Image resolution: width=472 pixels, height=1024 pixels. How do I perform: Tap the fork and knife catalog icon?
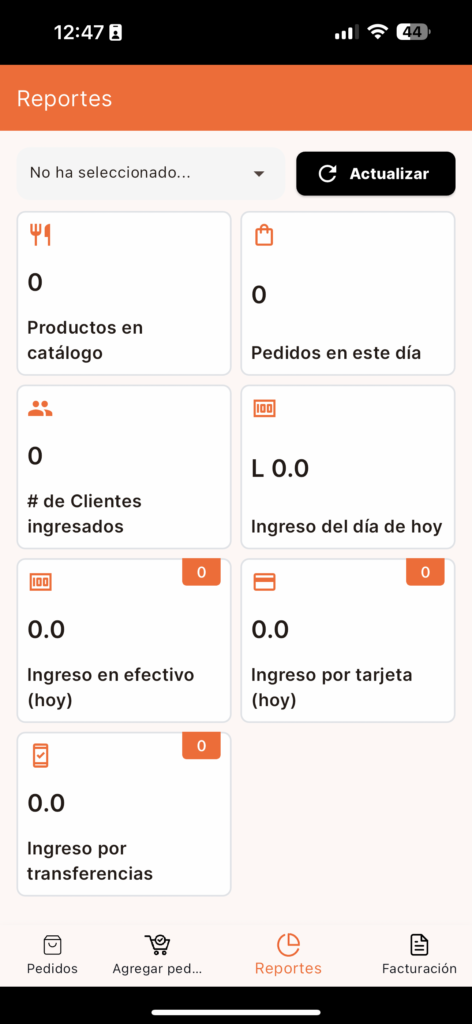point(40,235)
